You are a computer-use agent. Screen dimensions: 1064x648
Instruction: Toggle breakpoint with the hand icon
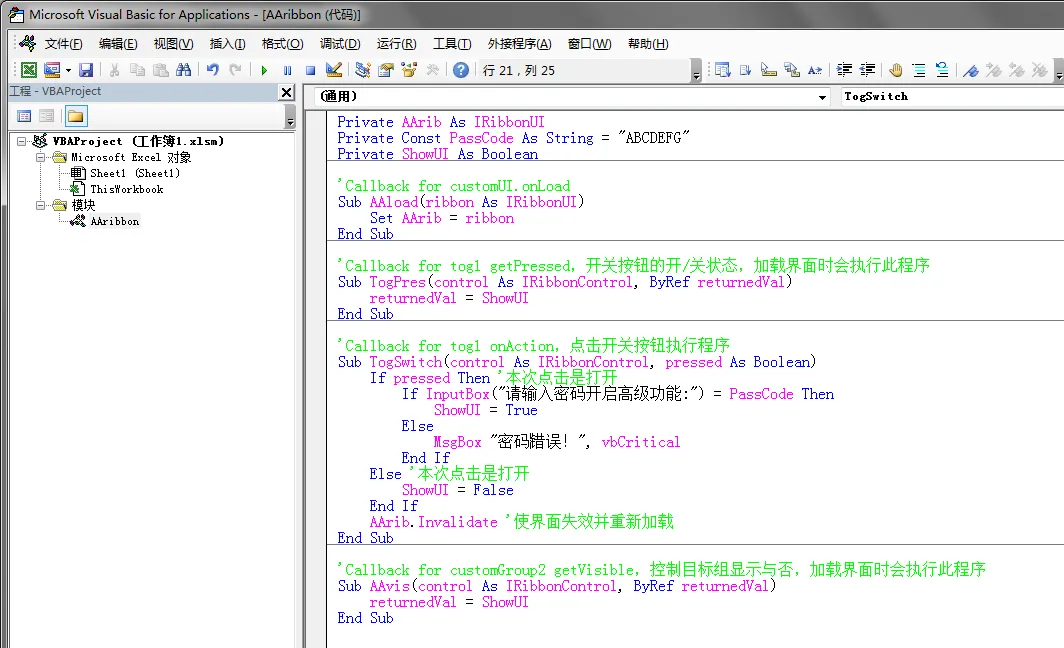[x=896, y=70]
